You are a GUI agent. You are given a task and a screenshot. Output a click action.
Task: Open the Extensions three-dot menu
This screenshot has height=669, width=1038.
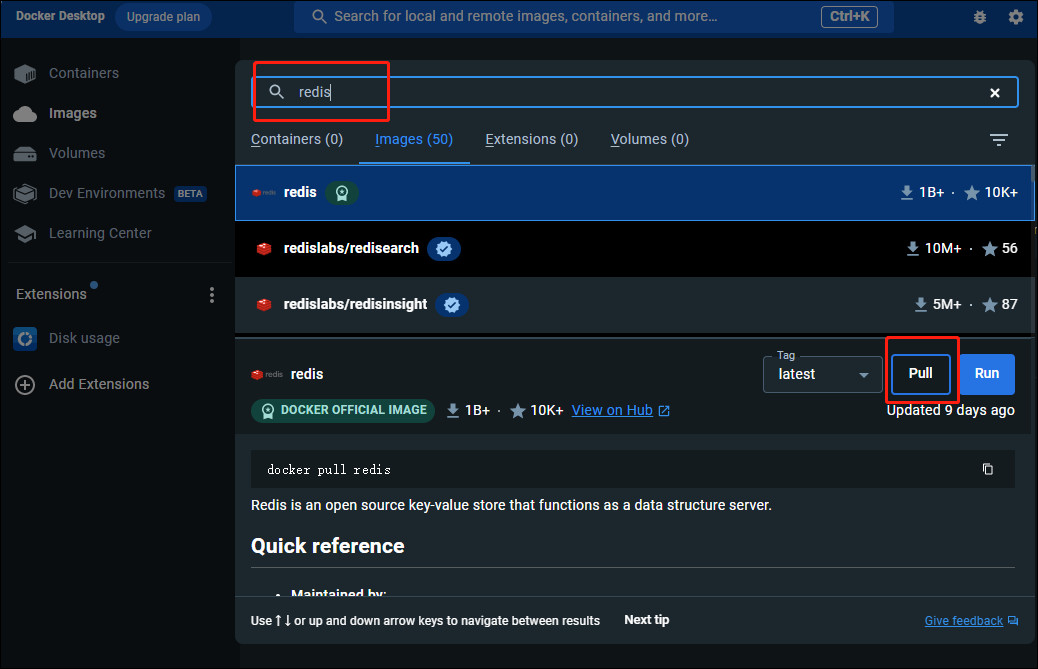coord(212,294)
